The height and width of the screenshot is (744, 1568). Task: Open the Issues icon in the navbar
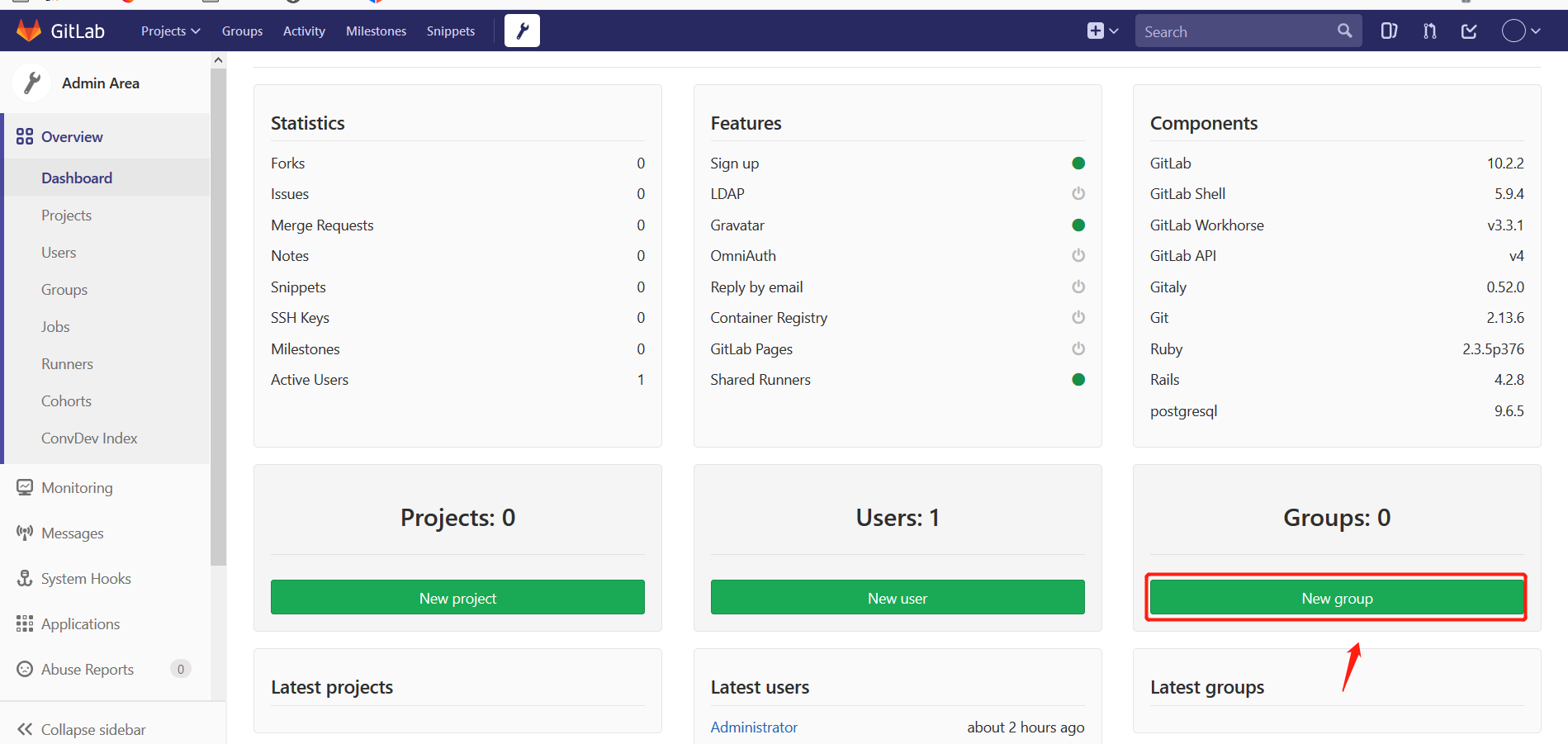point(1389,31)
